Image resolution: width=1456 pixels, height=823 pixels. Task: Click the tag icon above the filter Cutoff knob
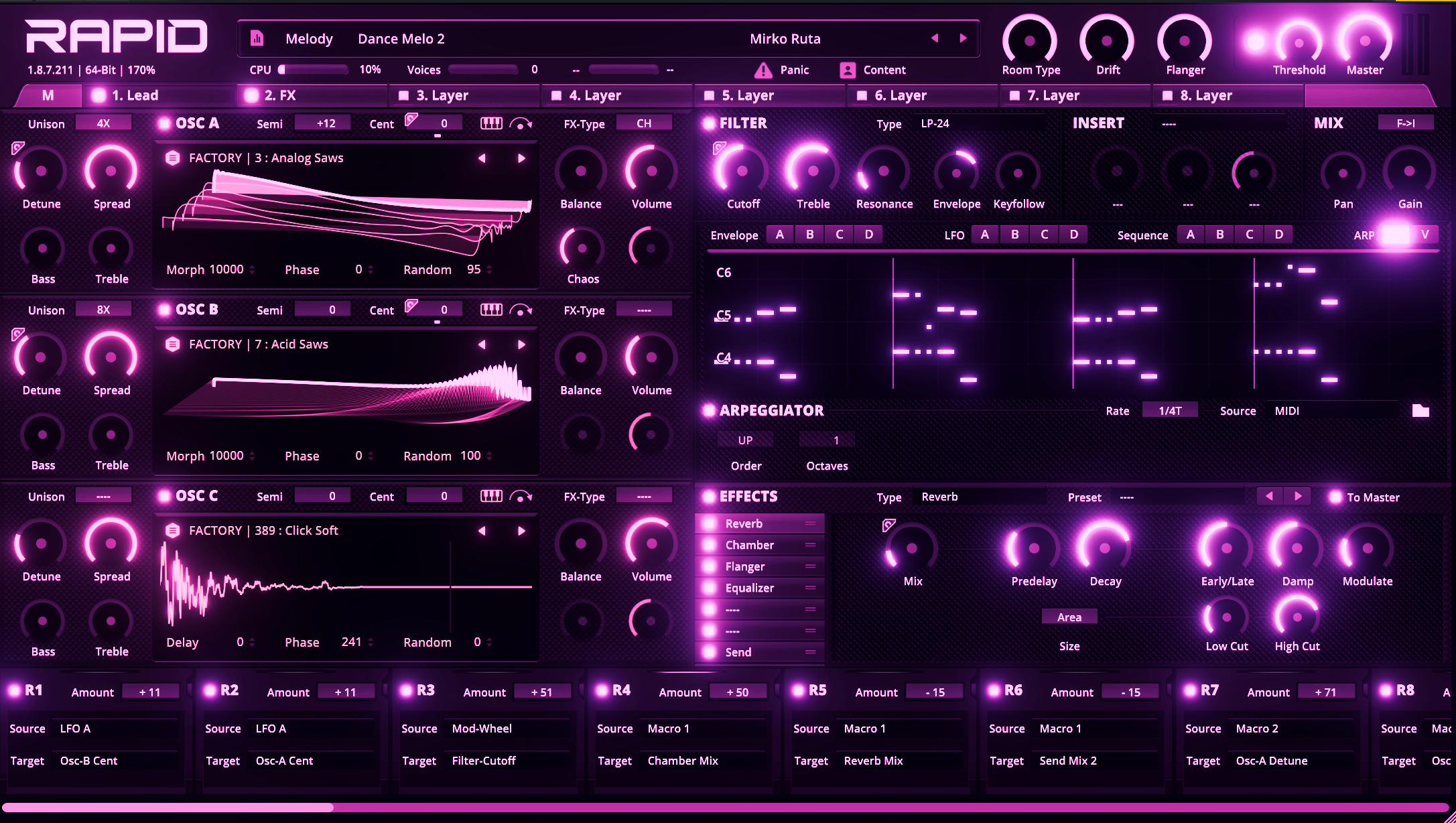coord(720,147)
